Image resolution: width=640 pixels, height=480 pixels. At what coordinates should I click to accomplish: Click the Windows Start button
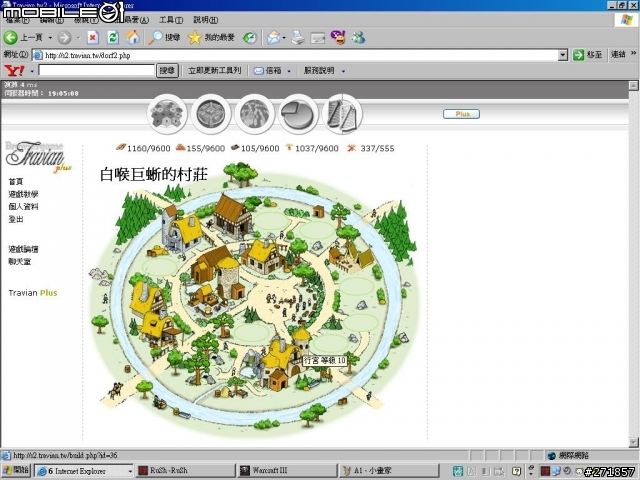16,471
